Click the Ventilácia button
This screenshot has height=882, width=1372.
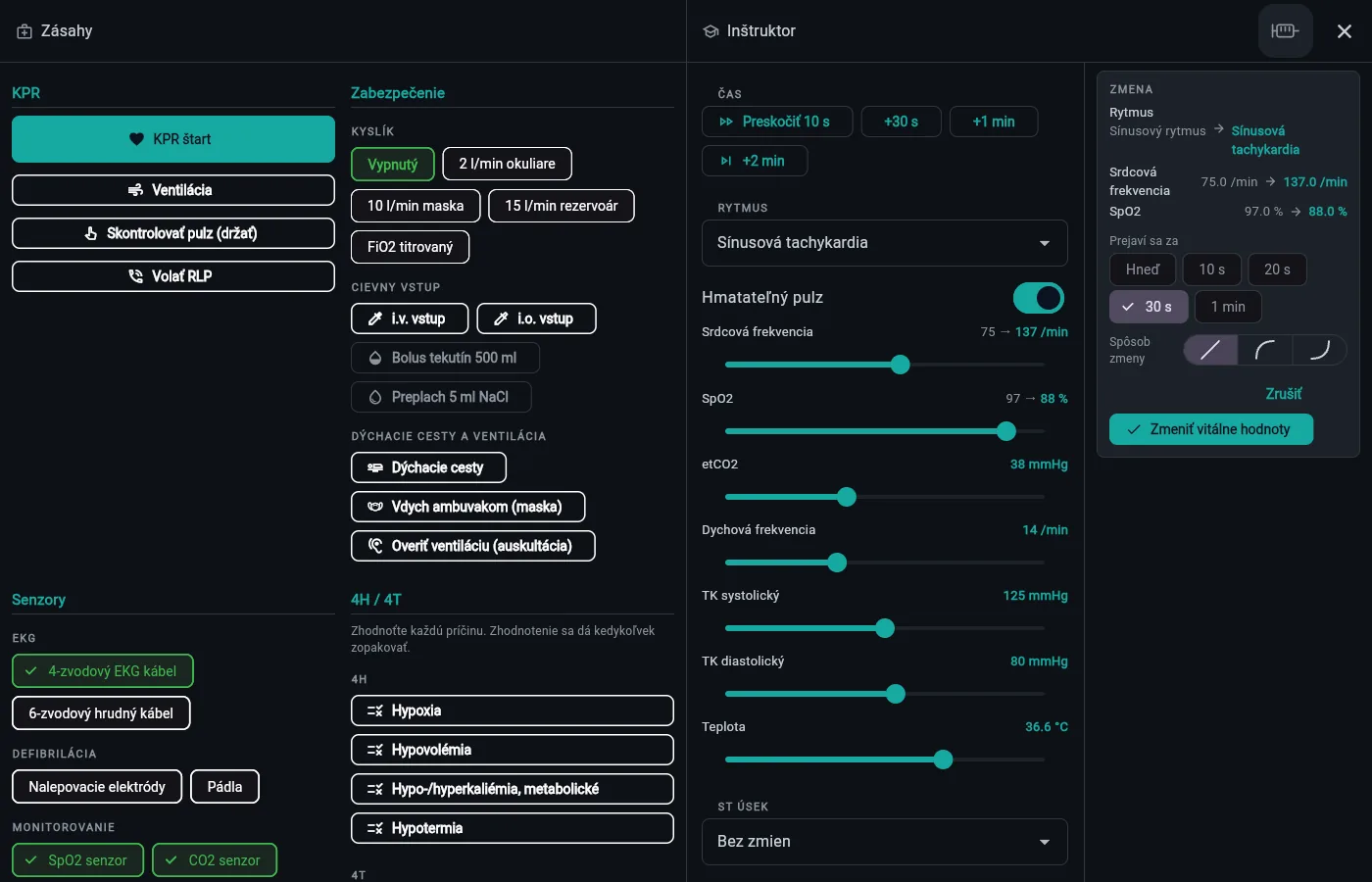pyautogui.click(x=173, y=190)
